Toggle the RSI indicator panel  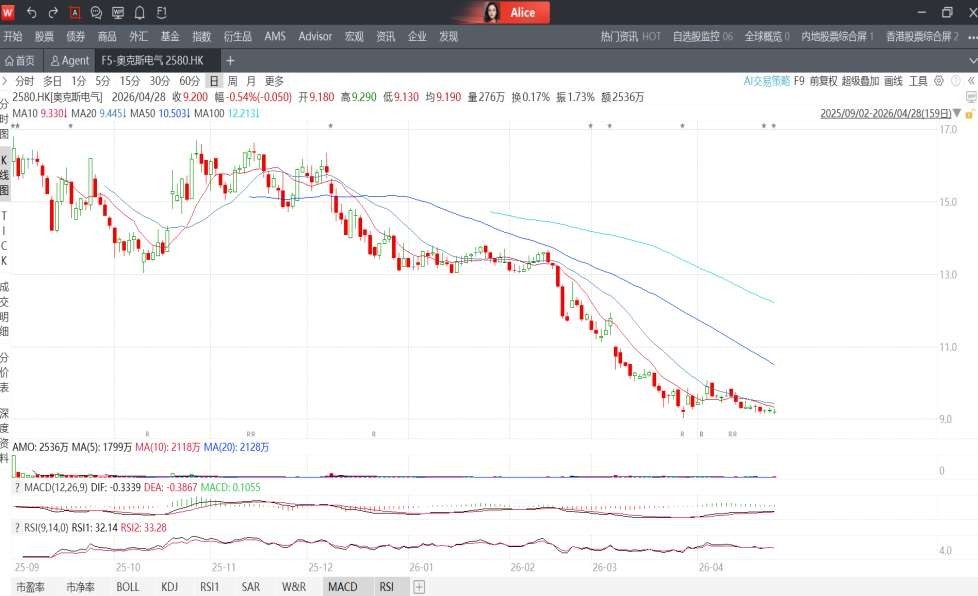click(x=386, y=587)
